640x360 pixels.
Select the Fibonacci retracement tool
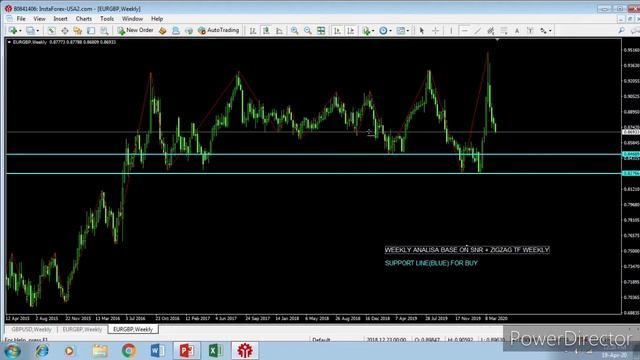tap(504, 31)
